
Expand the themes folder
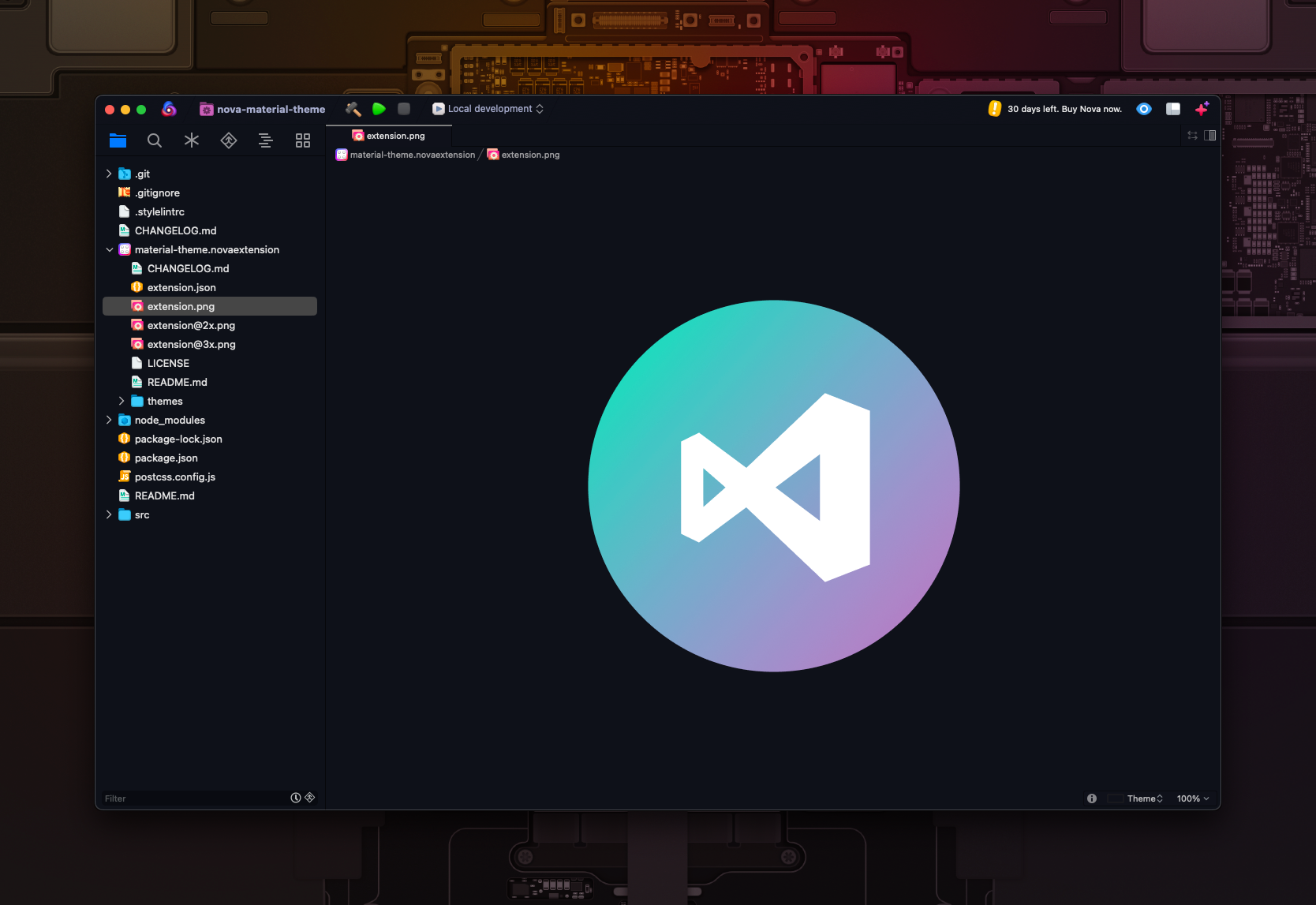[122, 401]
